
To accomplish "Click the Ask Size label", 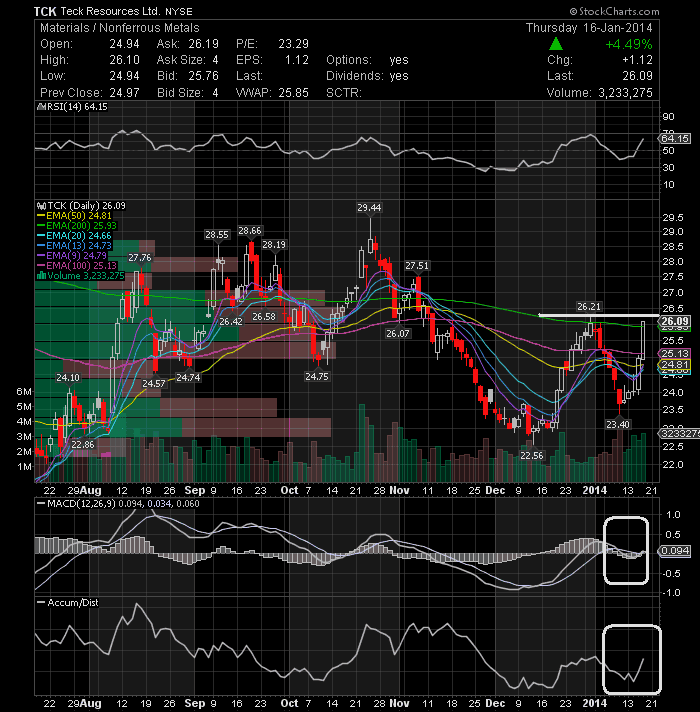I will click(181, 60).
